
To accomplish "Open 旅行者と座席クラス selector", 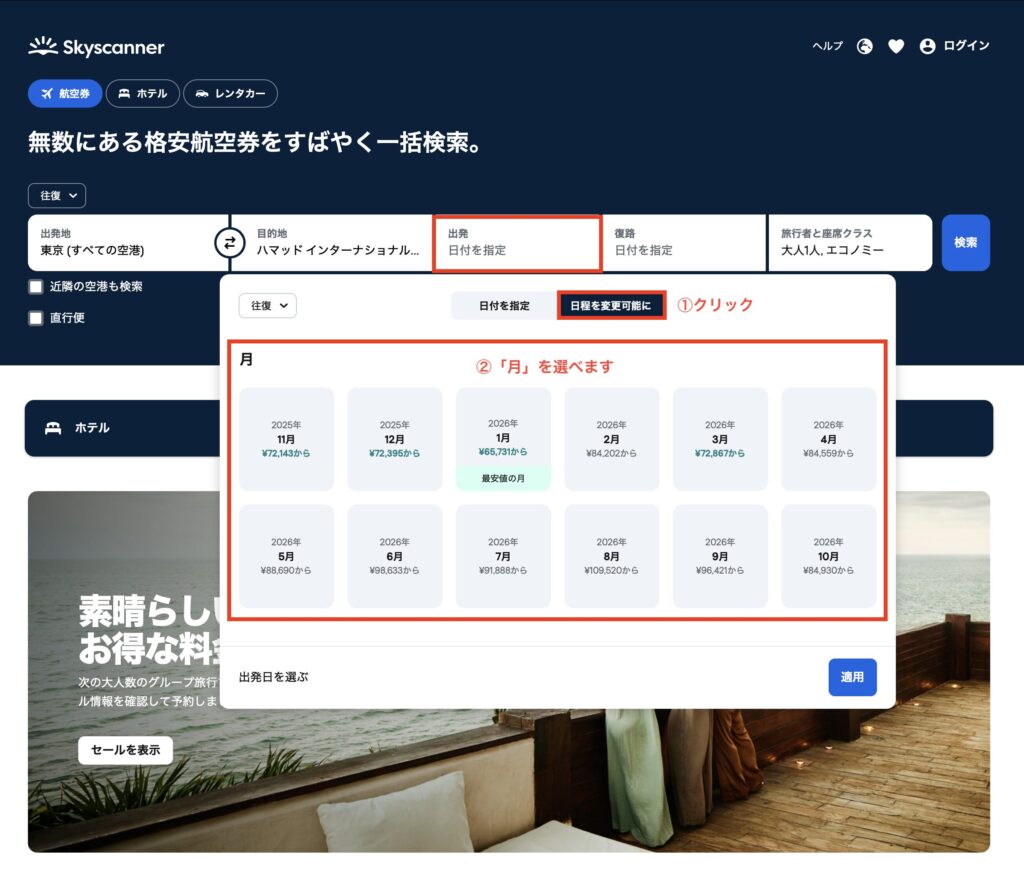I will tap(849, 242).
